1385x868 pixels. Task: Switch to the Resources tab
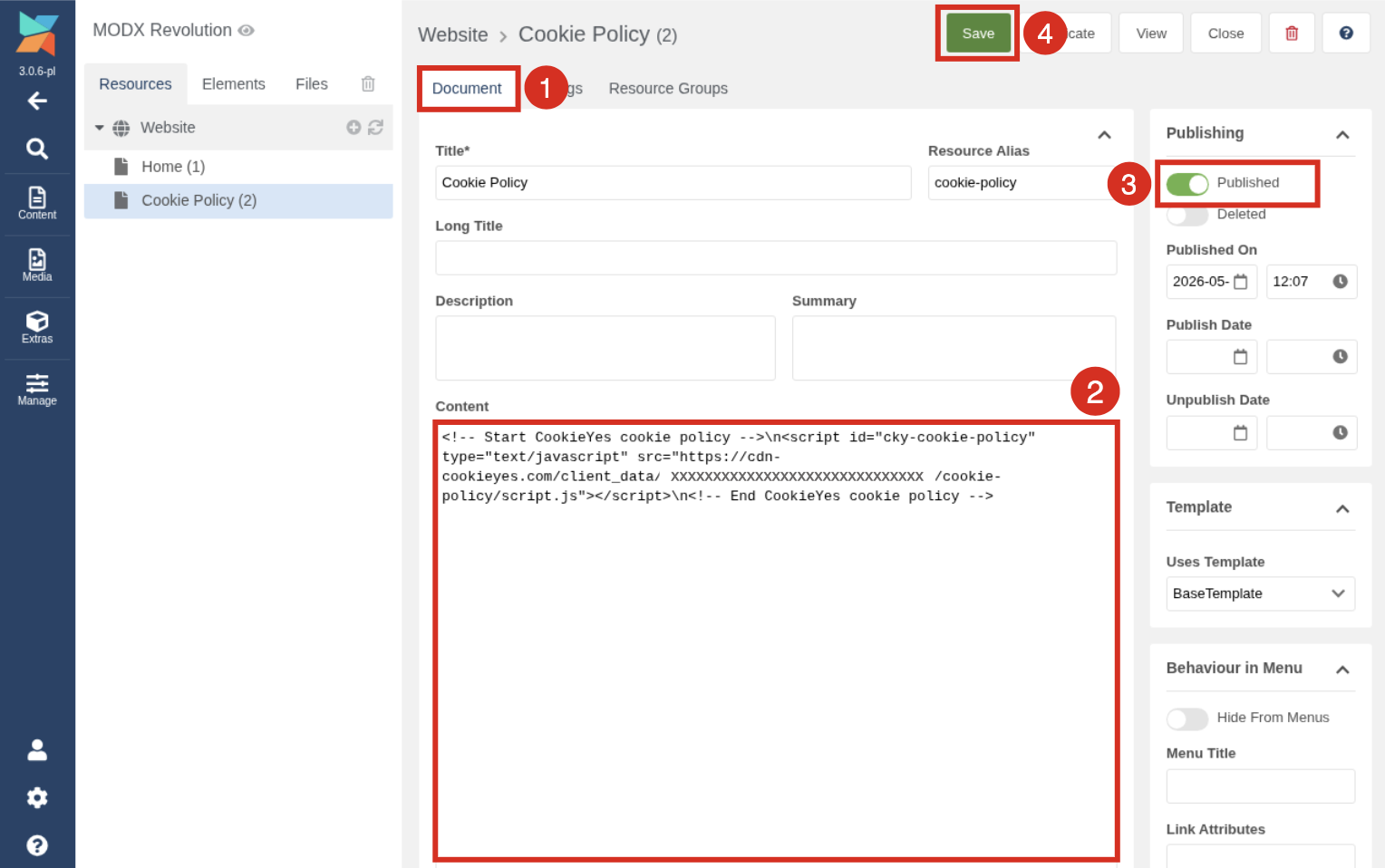click(x=135, y=84)
